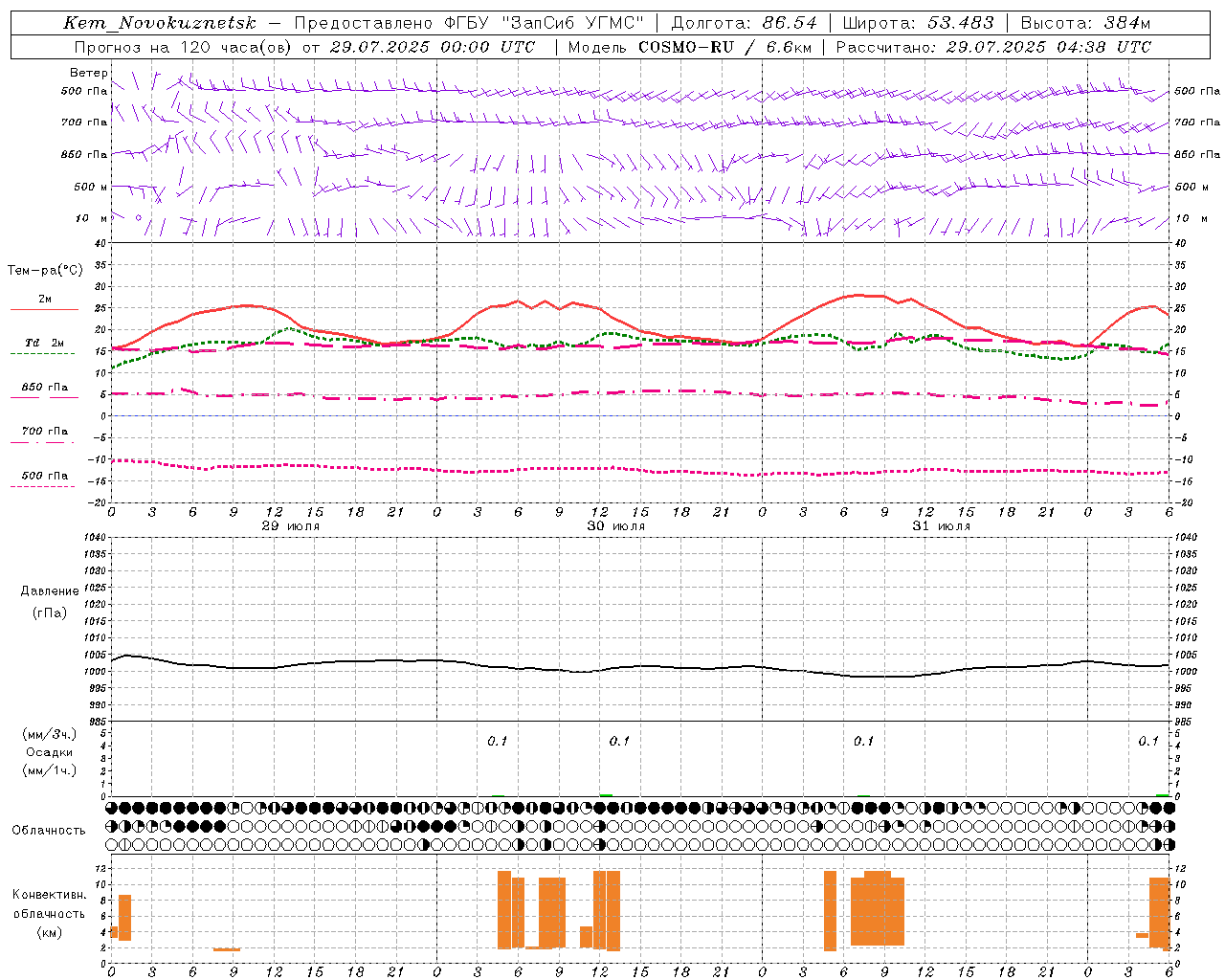Click the '985' pressure axis value at left

[98, 722]
